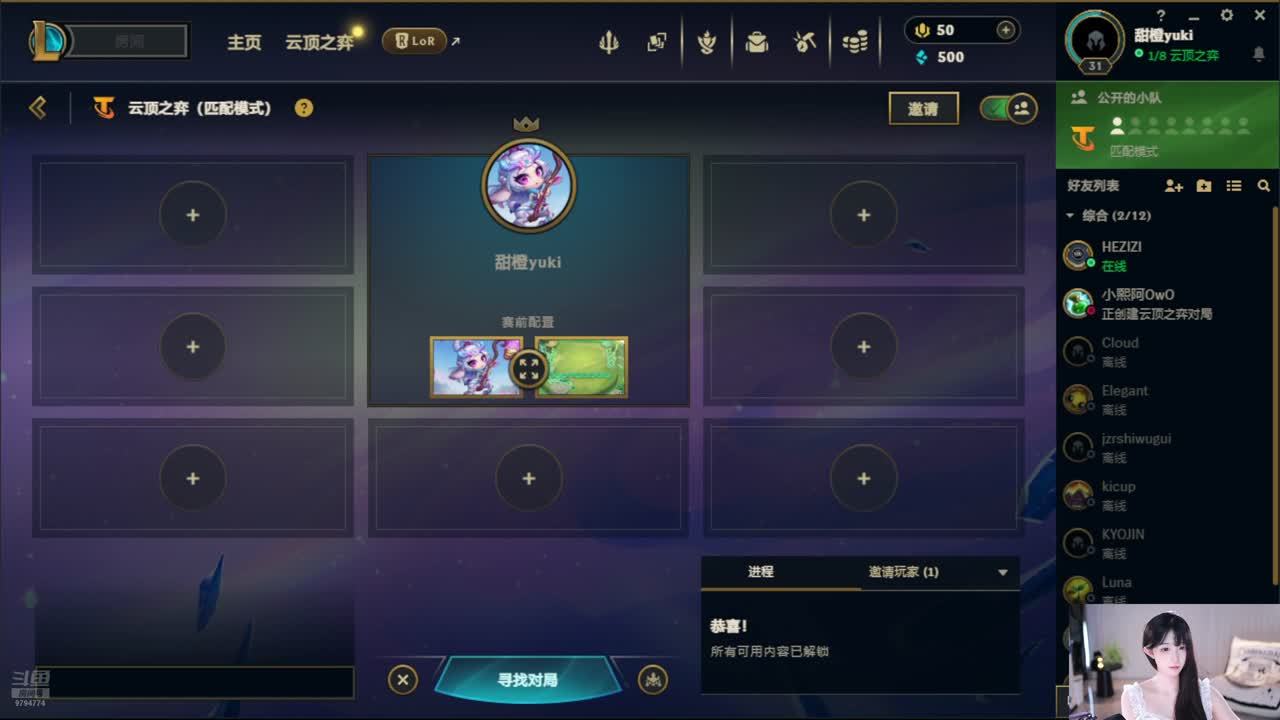1280x720 pixels.
Task: Add currency with the plus button
Action: [x=1006, y=30]
